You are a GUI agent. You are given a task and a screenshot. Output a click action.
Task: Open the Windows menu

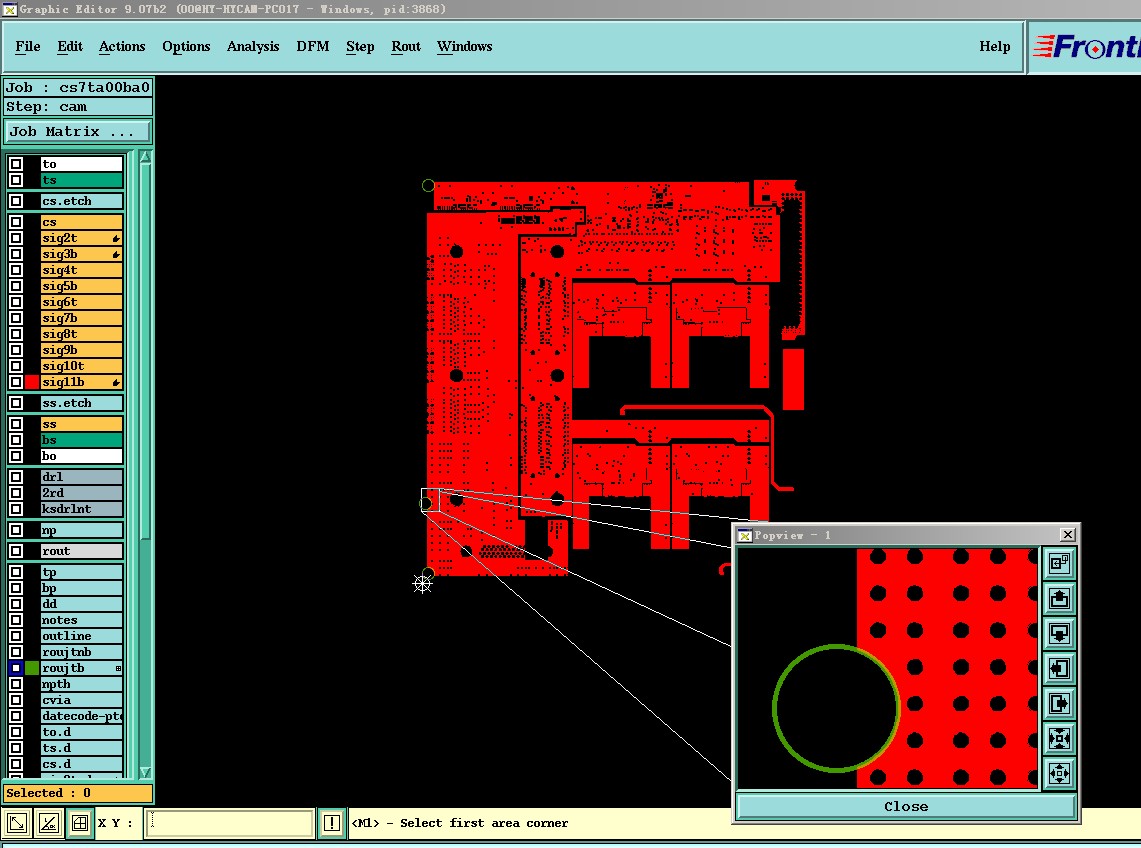465,47
